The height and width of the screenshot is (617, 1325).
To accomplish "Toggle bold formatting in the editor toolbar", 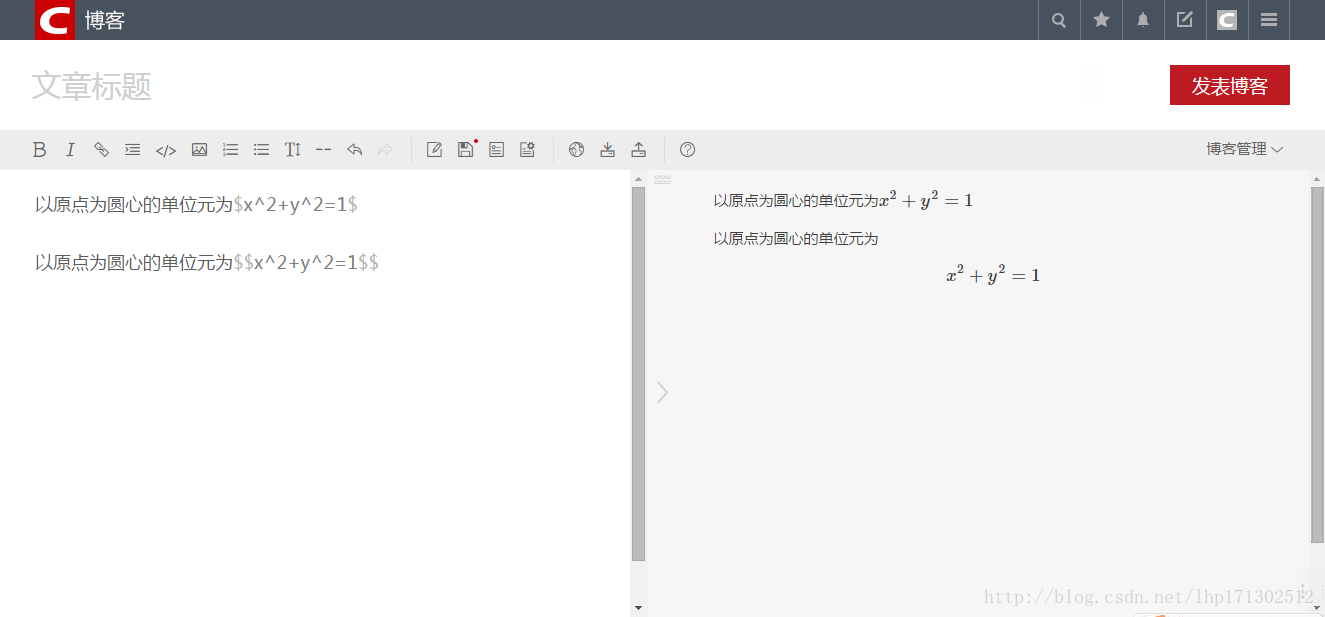I will tap(40, 150).
